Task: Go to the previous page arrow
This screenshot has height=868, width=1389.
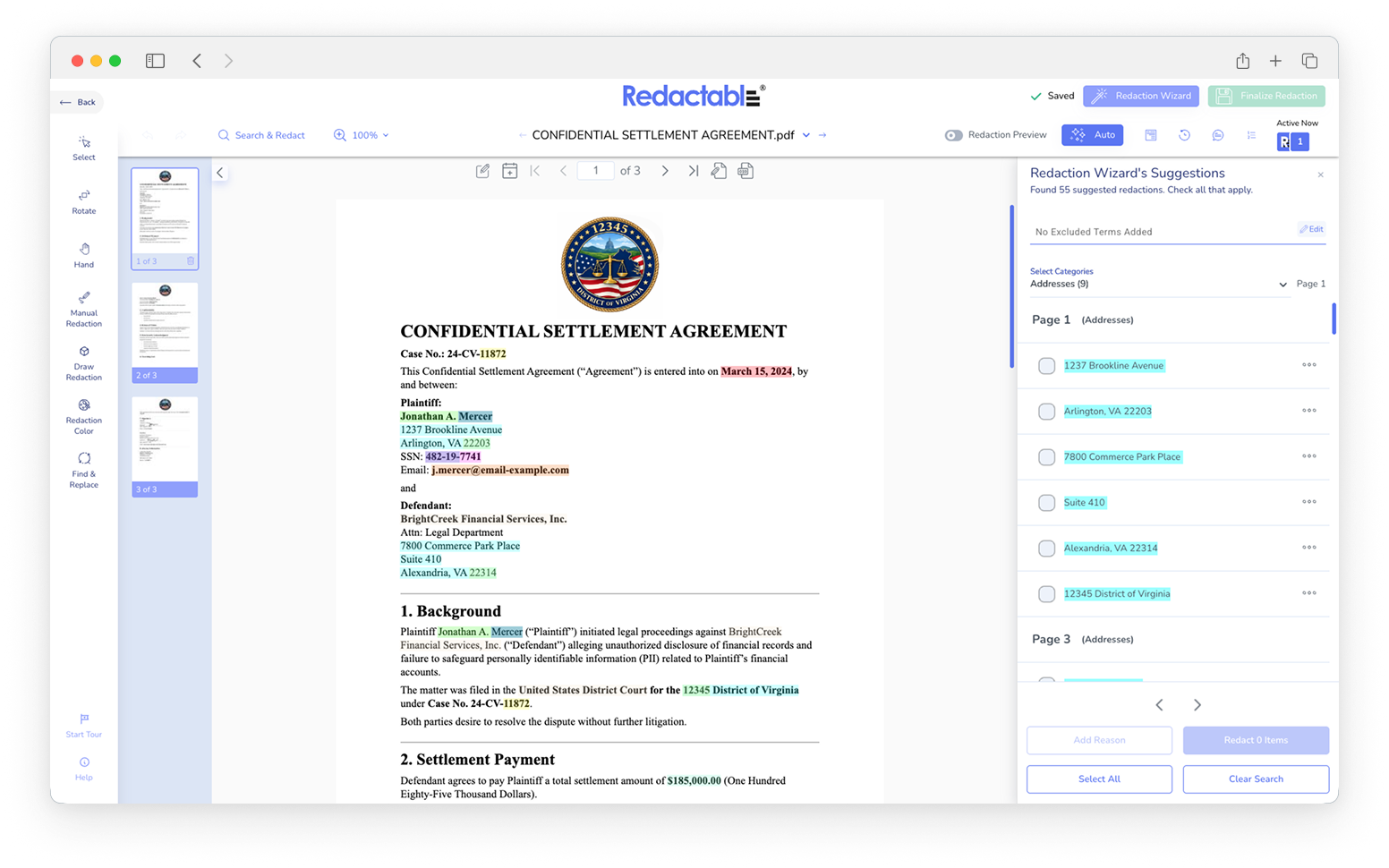Action: pos(564,171)
